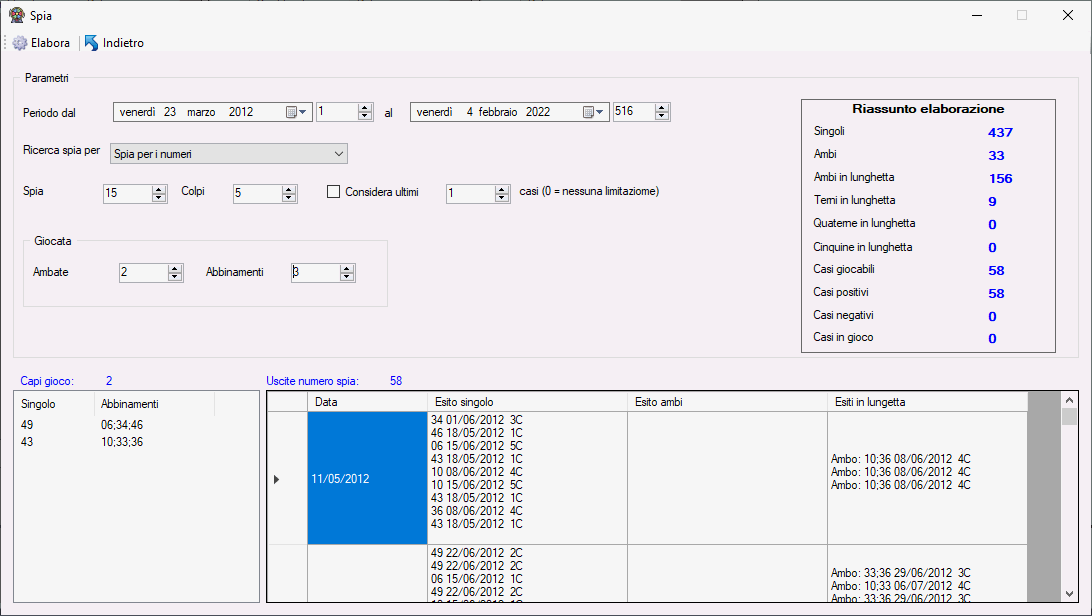Click the Elabora gear icon
This screenshot has width=1092, height=616.
(20, 43)
